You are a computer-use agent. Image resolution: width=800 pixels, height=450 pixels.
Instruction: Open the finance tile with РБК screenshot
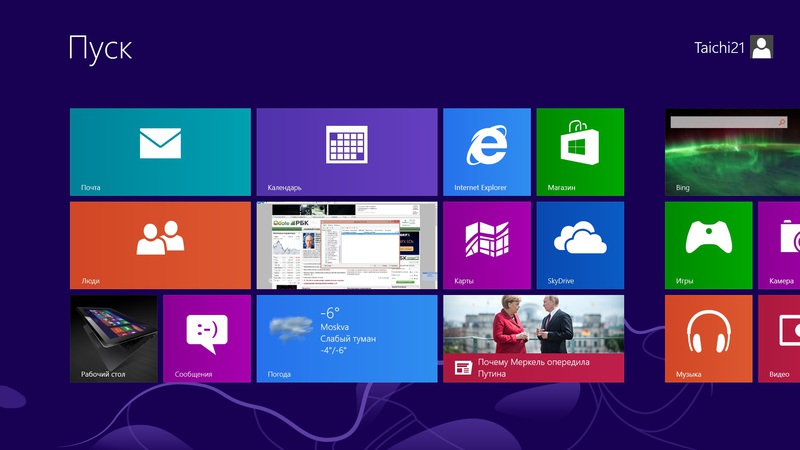(347, 245)
